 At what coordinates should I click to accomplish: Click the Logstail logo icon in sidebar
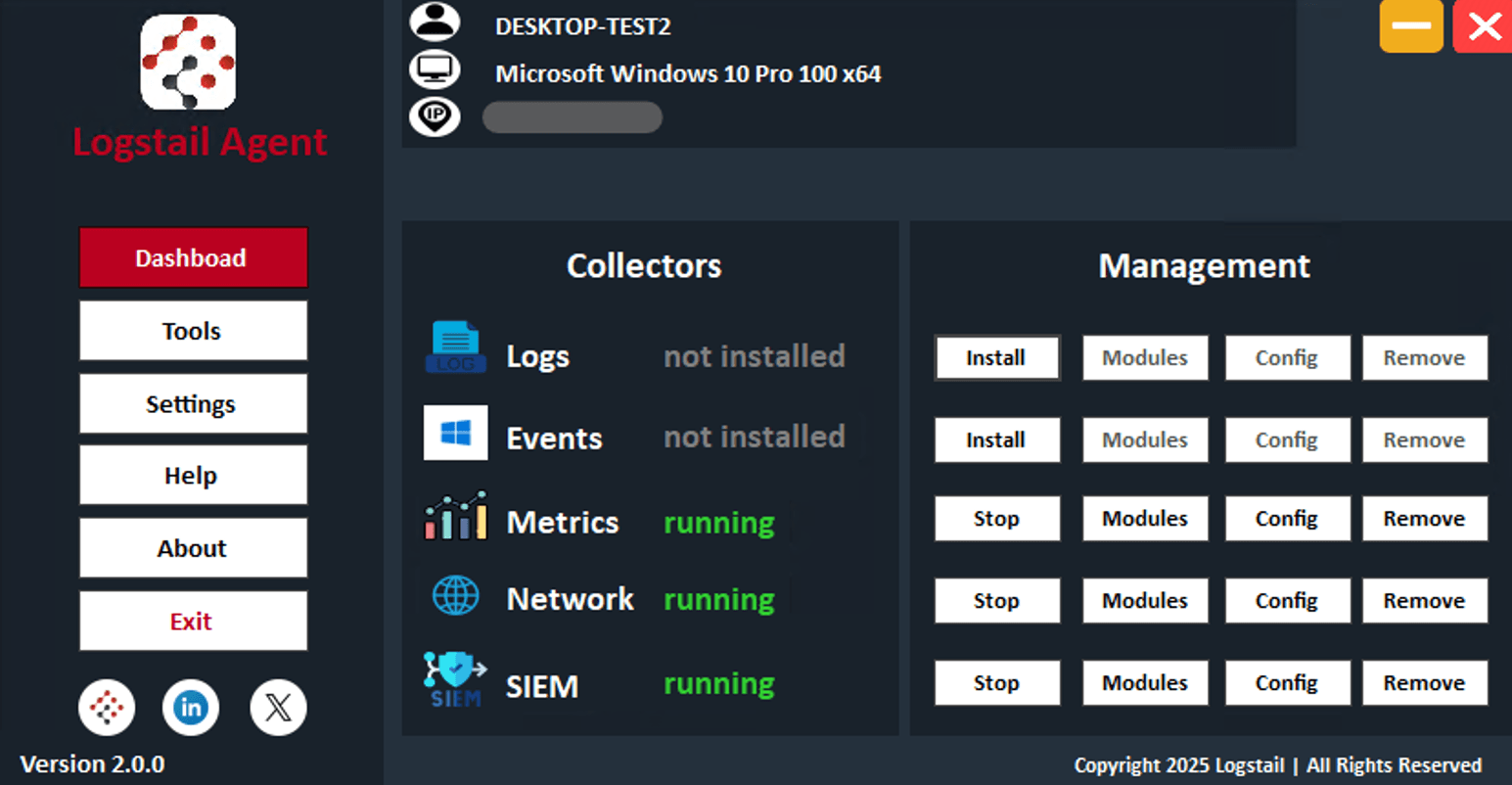[x=188, y=63]
